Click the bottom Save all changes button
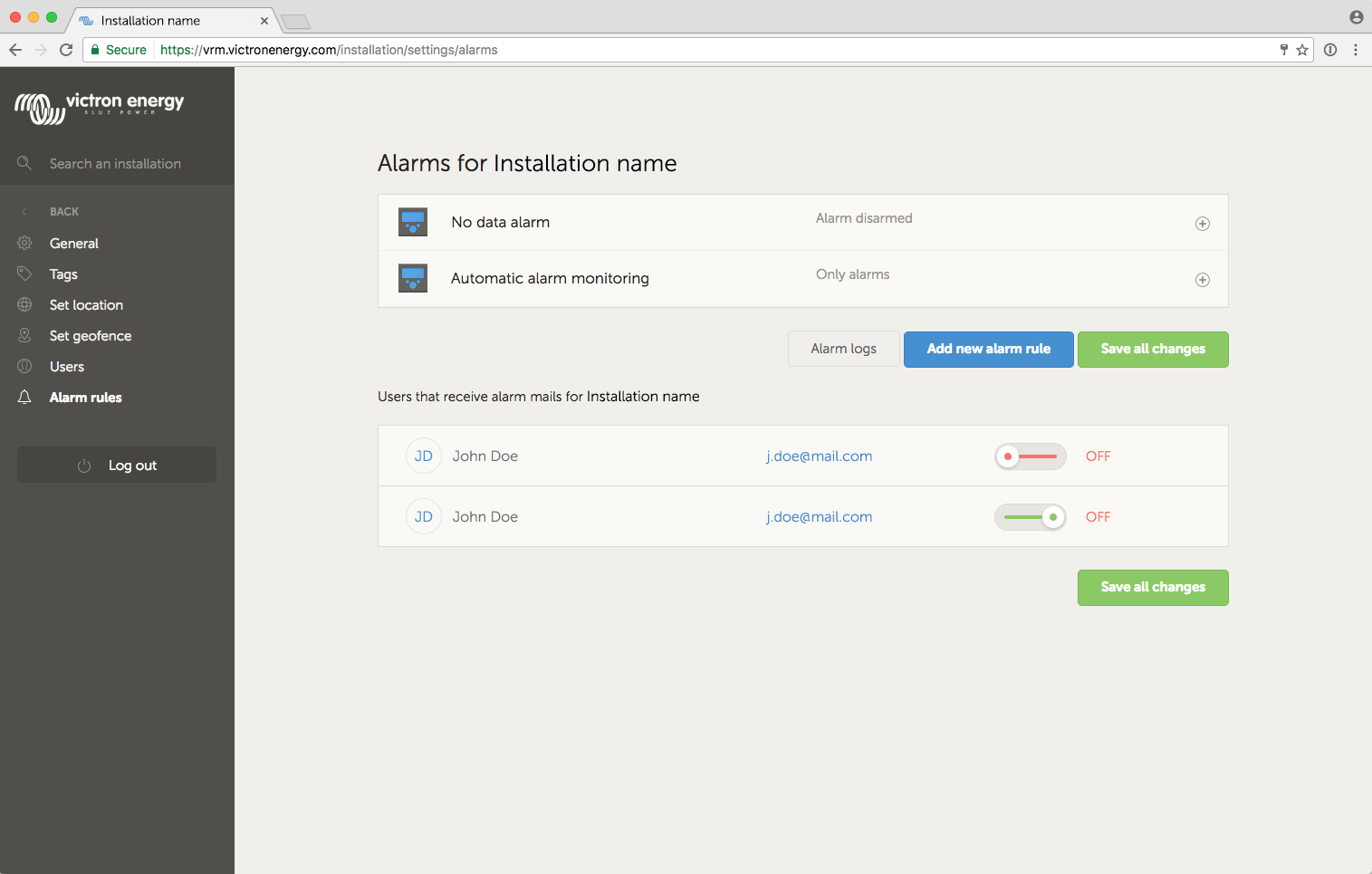The width and height of the screenshot is (1372, 874). coord(1152,588)
